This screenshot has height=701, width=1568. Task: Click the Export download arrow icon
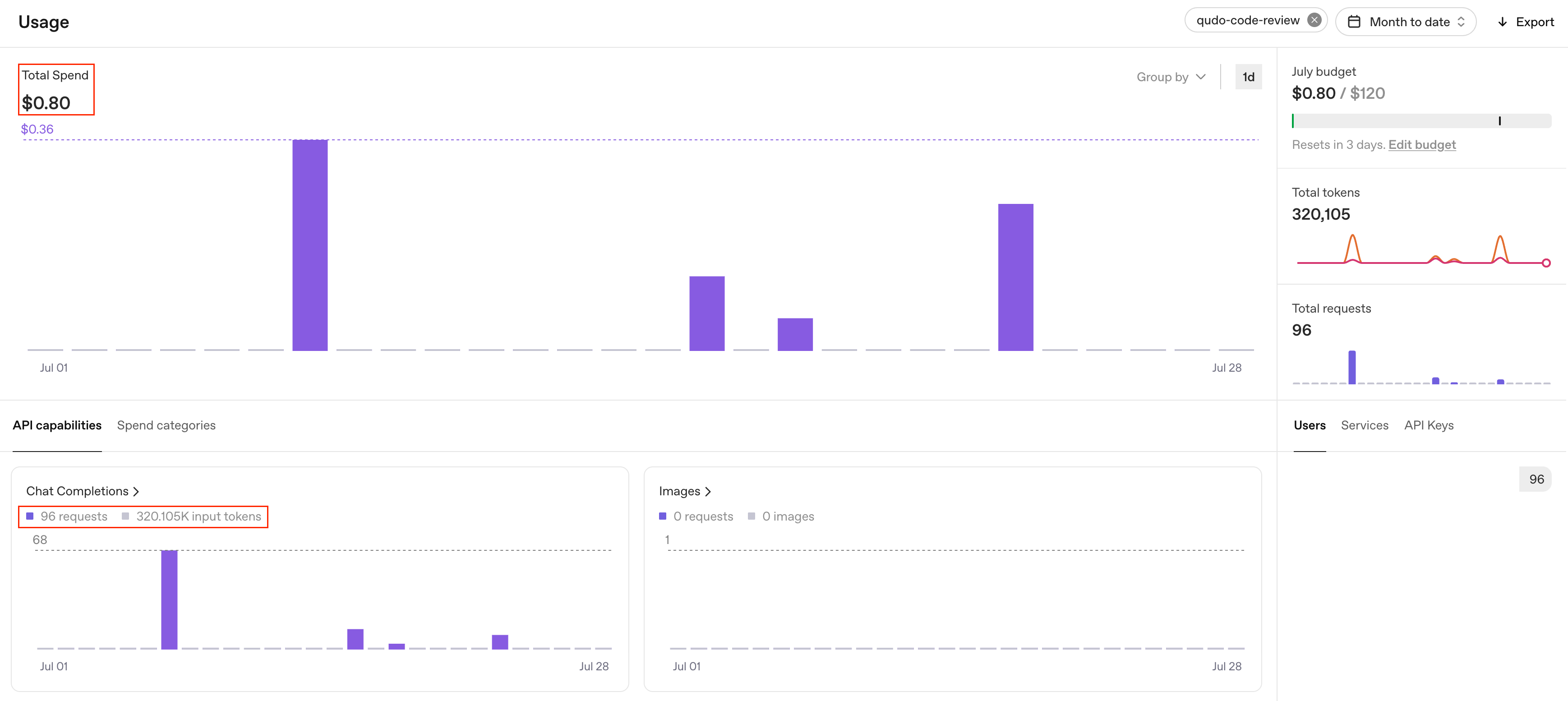tap(1502, 22)
